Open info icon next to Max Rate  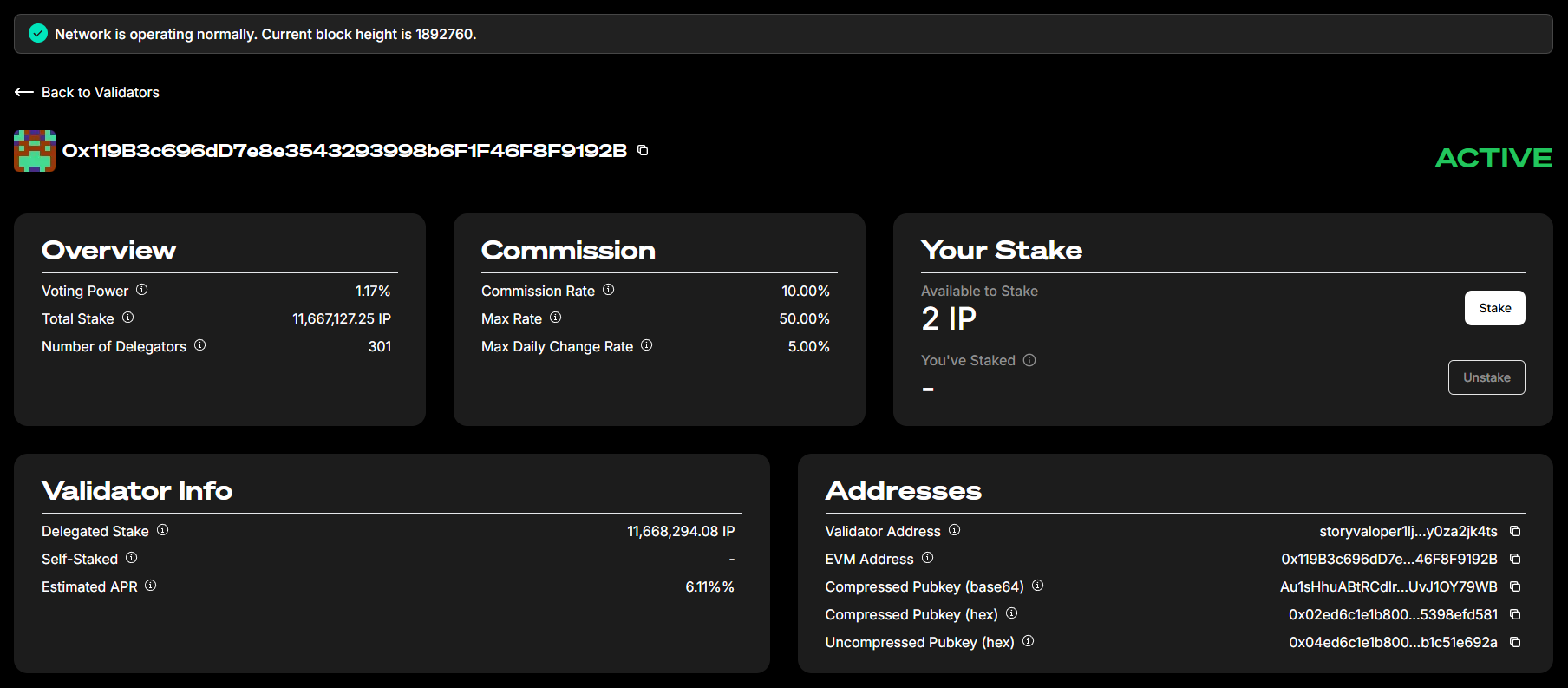click(x=556, y=318)
